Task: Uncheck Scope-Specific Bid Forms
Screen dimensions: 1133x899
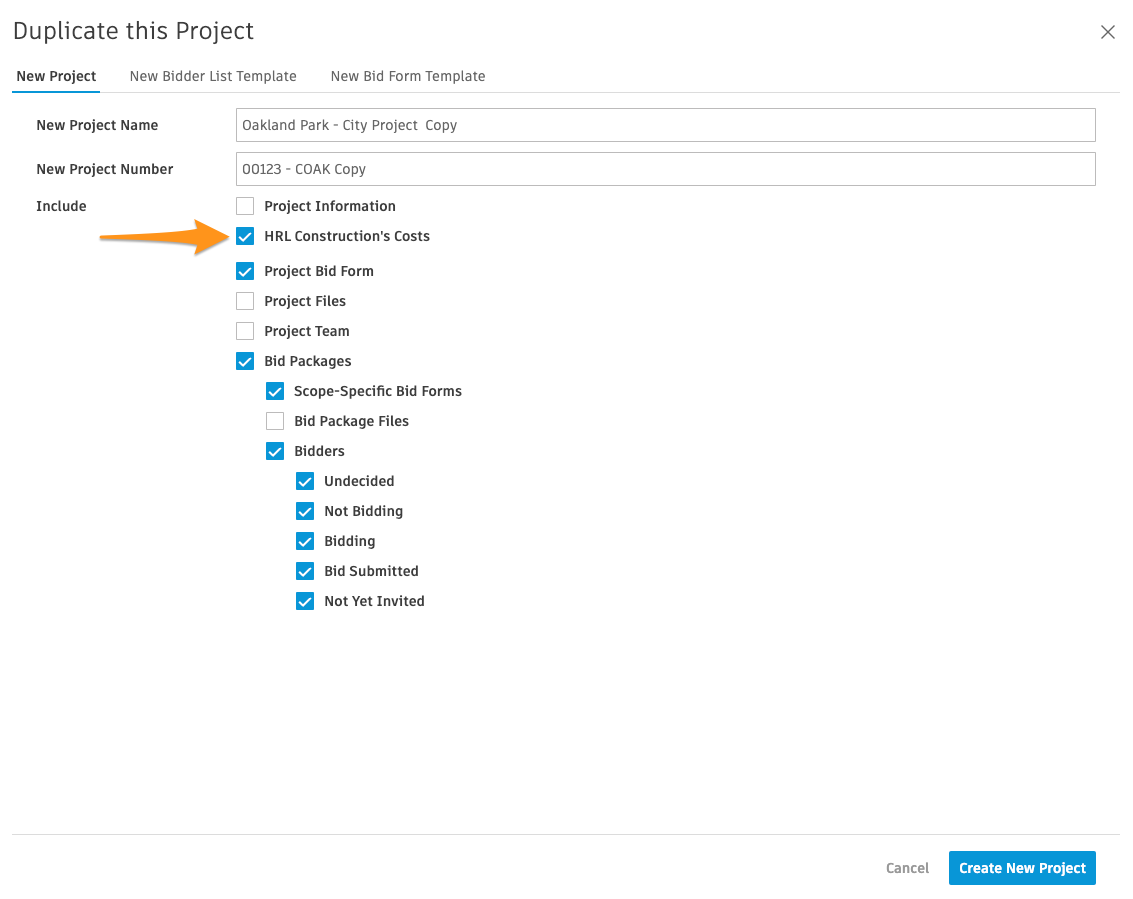Action: tap(275, 391)
